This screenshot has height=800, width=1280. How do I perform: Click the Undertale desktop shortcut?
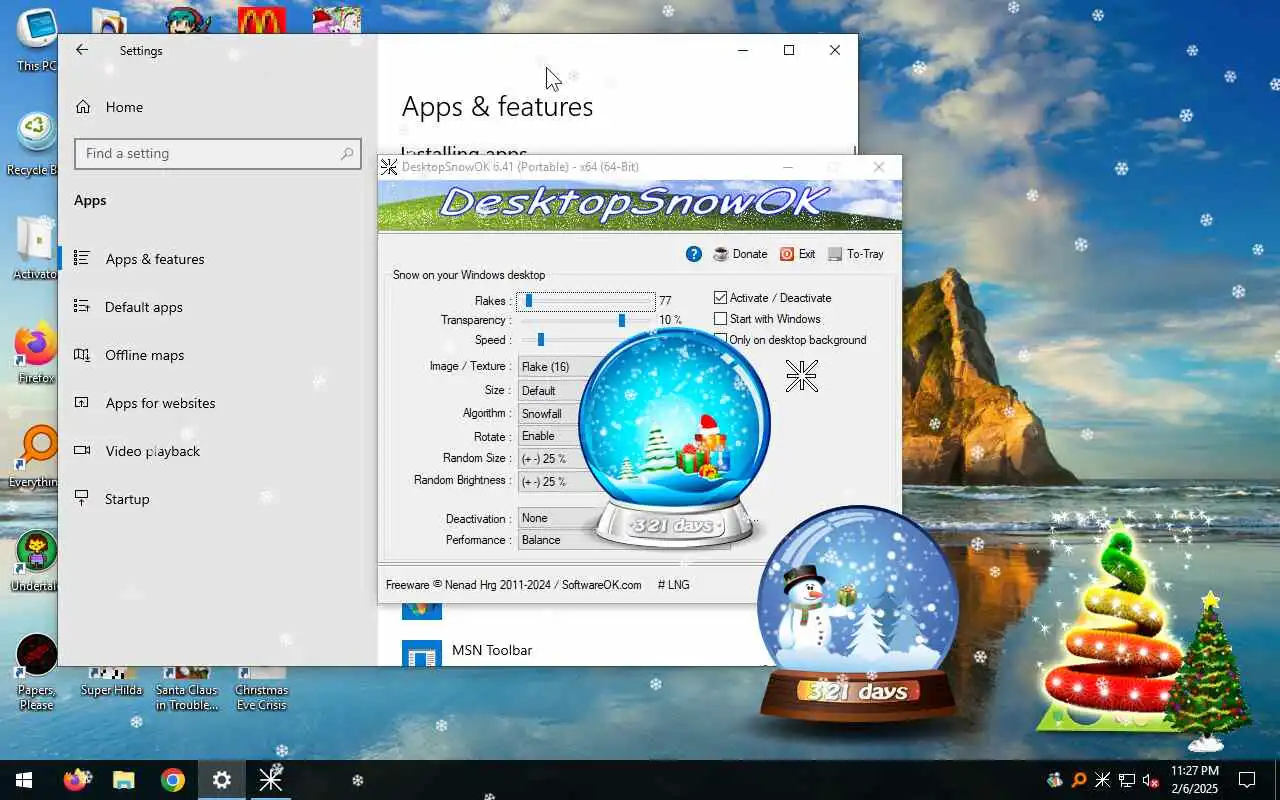click(35, 560)
